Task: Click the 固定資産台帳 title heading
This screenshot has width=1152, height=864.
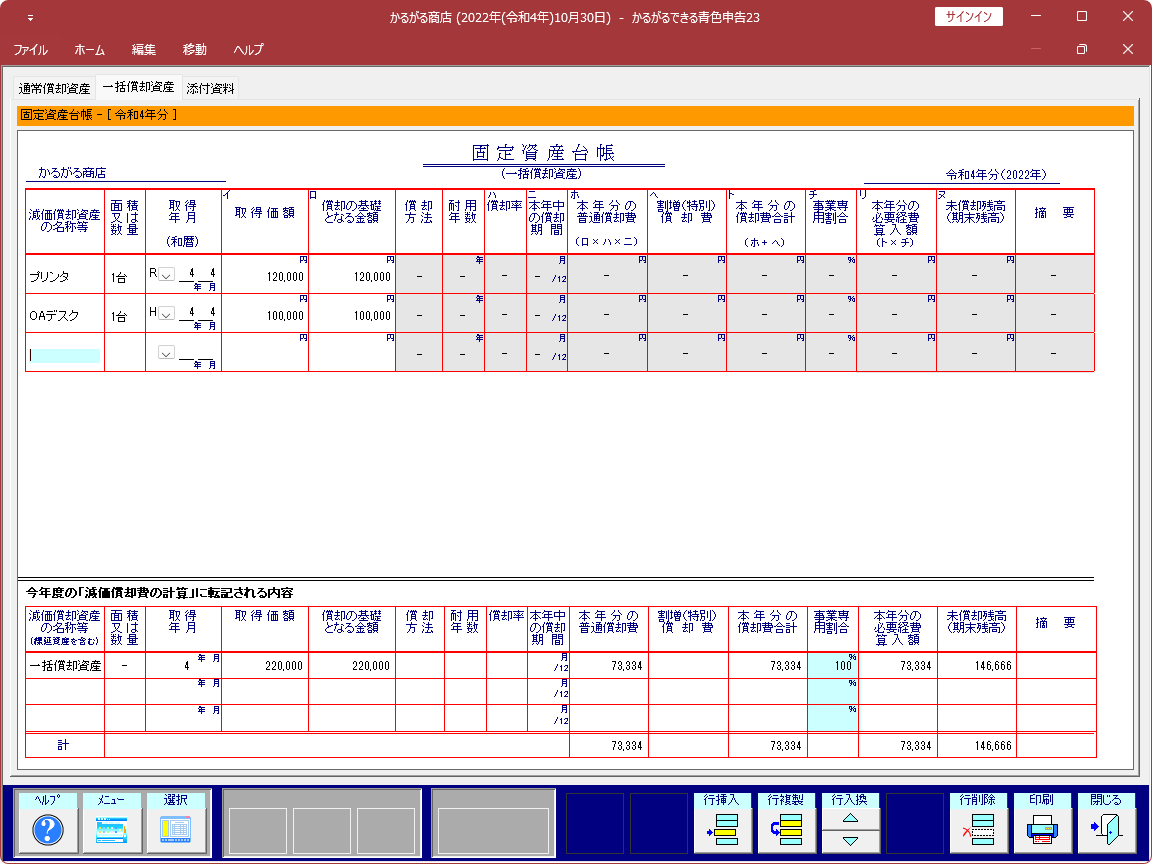Action: tap(544, 153)
